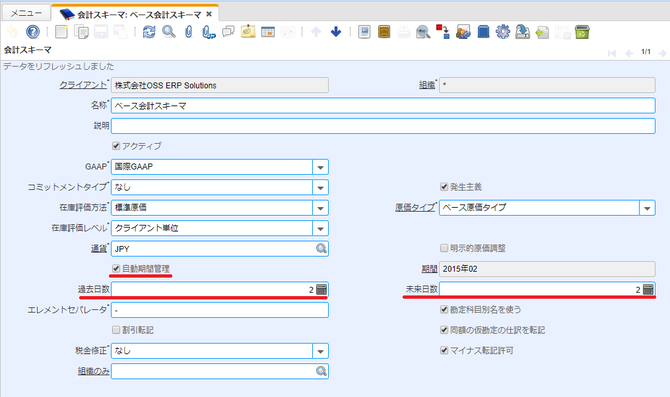The width and height of the screenshot is (670, 397).
Task: Open the calculator for 過去日数 field
Action: coord(321,289)
